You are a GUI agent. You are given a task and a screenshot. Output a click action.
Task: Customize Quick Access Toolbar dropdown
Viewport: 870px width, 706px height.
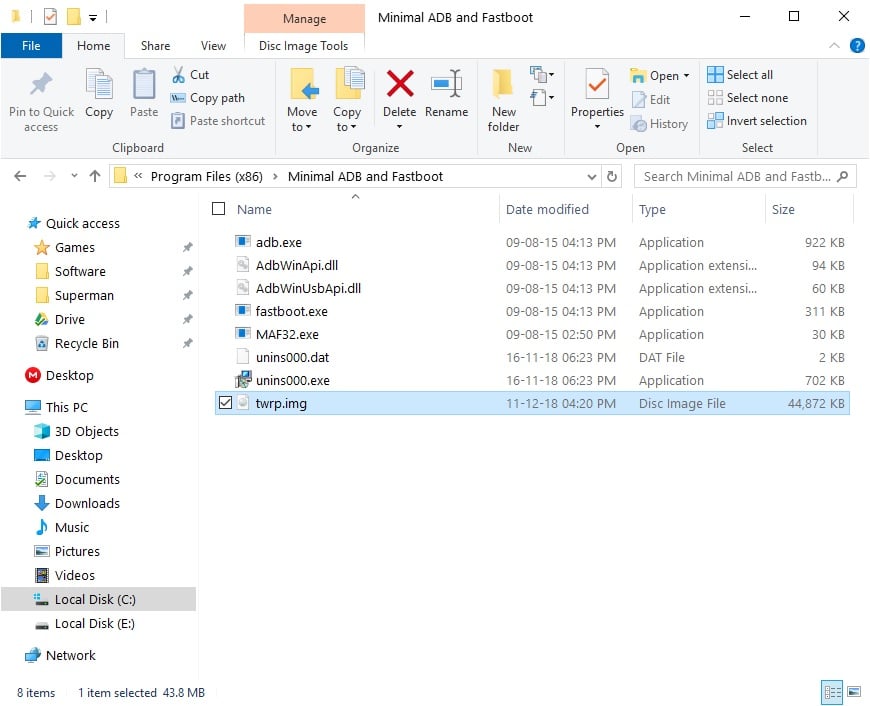pos(93,18)
